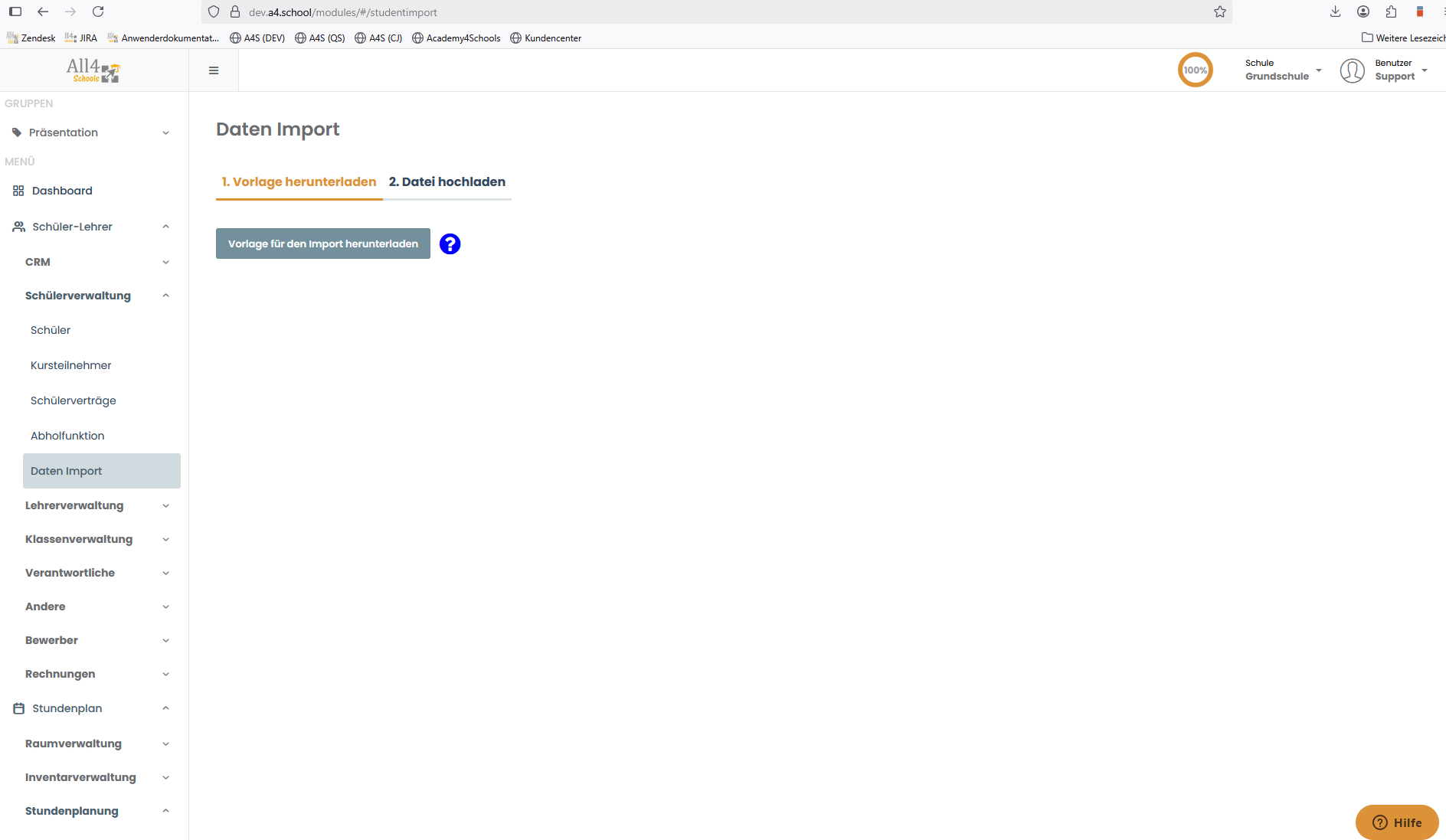Toggle the hamburger sidebar menu icon
The width and height of the screenshot is (1446, 840).
tap(214, 70)
